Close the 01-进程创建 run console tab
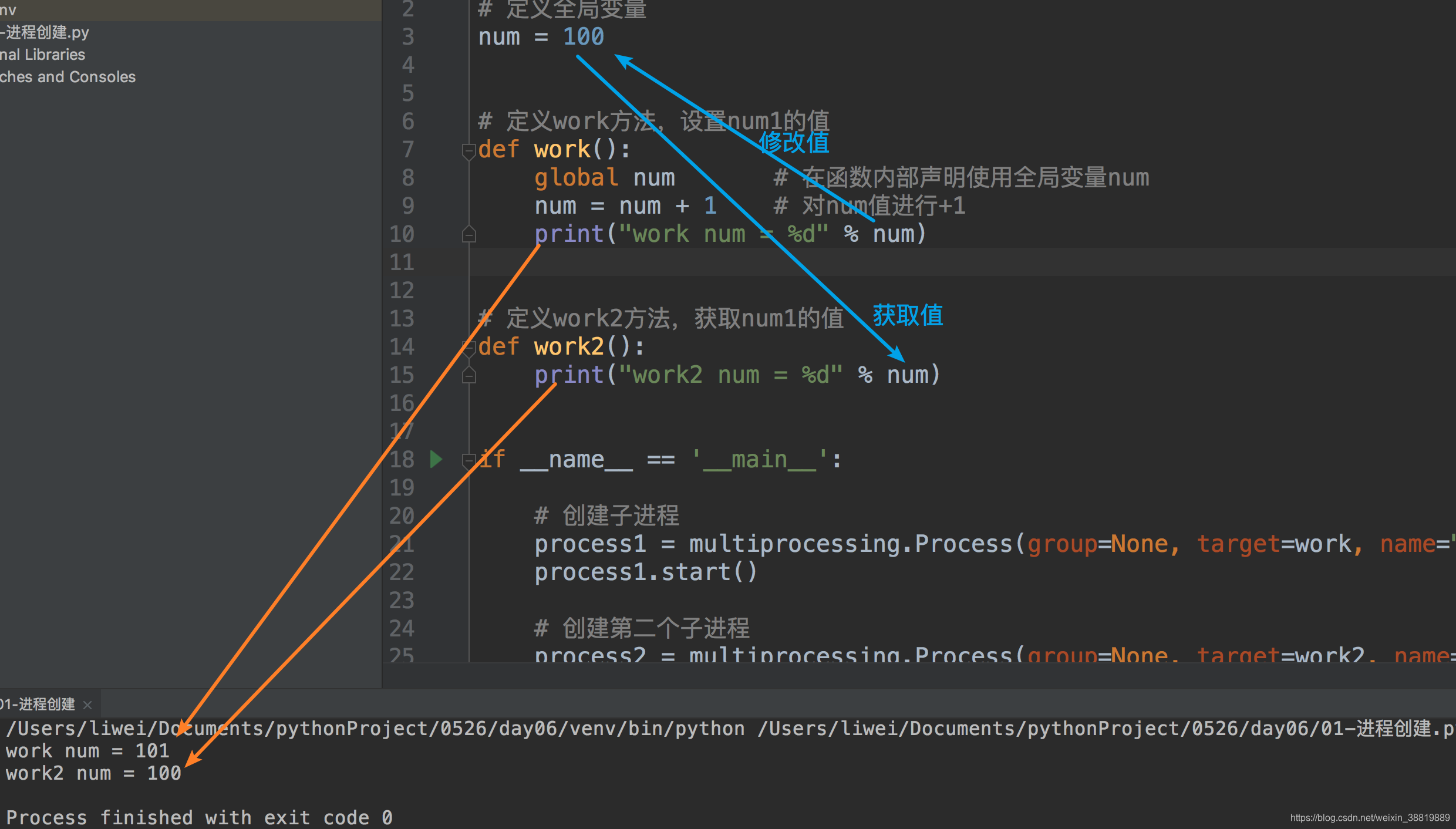This screenshot has width=1456, height=829. [x=87, y=705]
